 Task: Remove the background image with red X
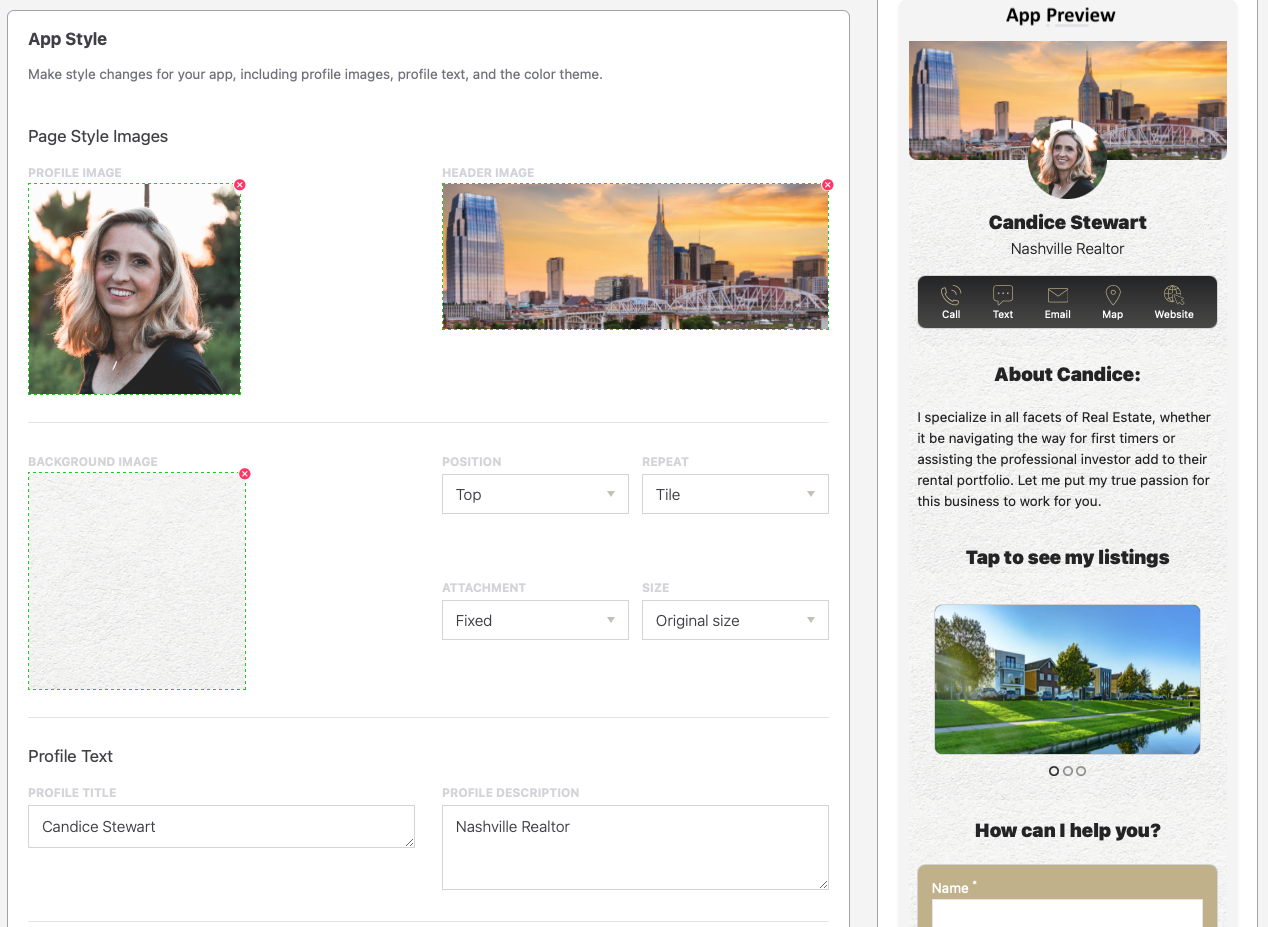click(x=245, y=474)
